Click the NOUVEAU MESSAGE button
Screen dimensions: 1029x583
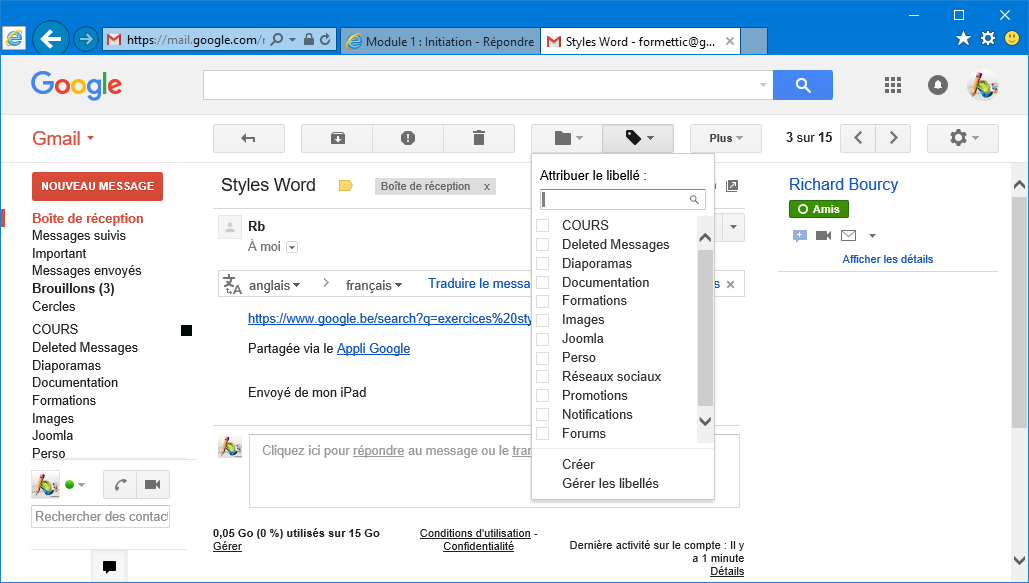(x=98, y=186)
